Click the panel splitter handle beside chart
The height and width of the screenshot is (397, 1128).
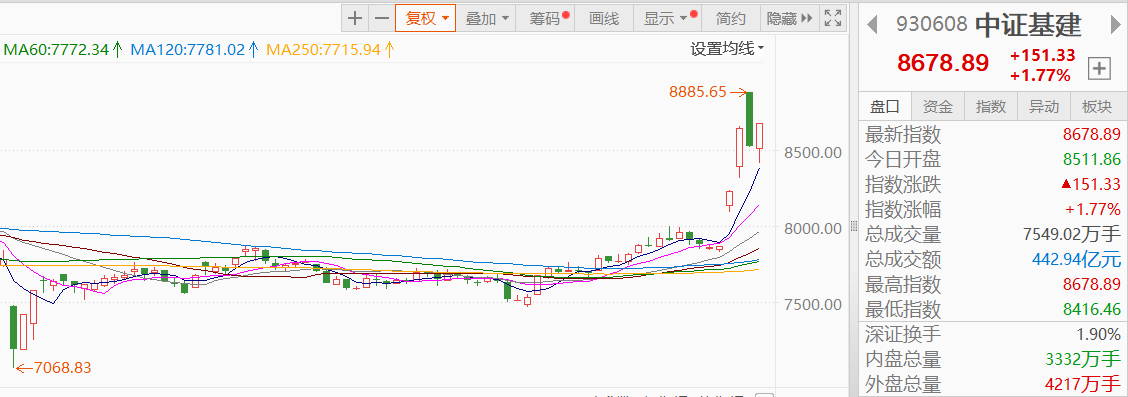pyautogui.click(x=854, y=226)
